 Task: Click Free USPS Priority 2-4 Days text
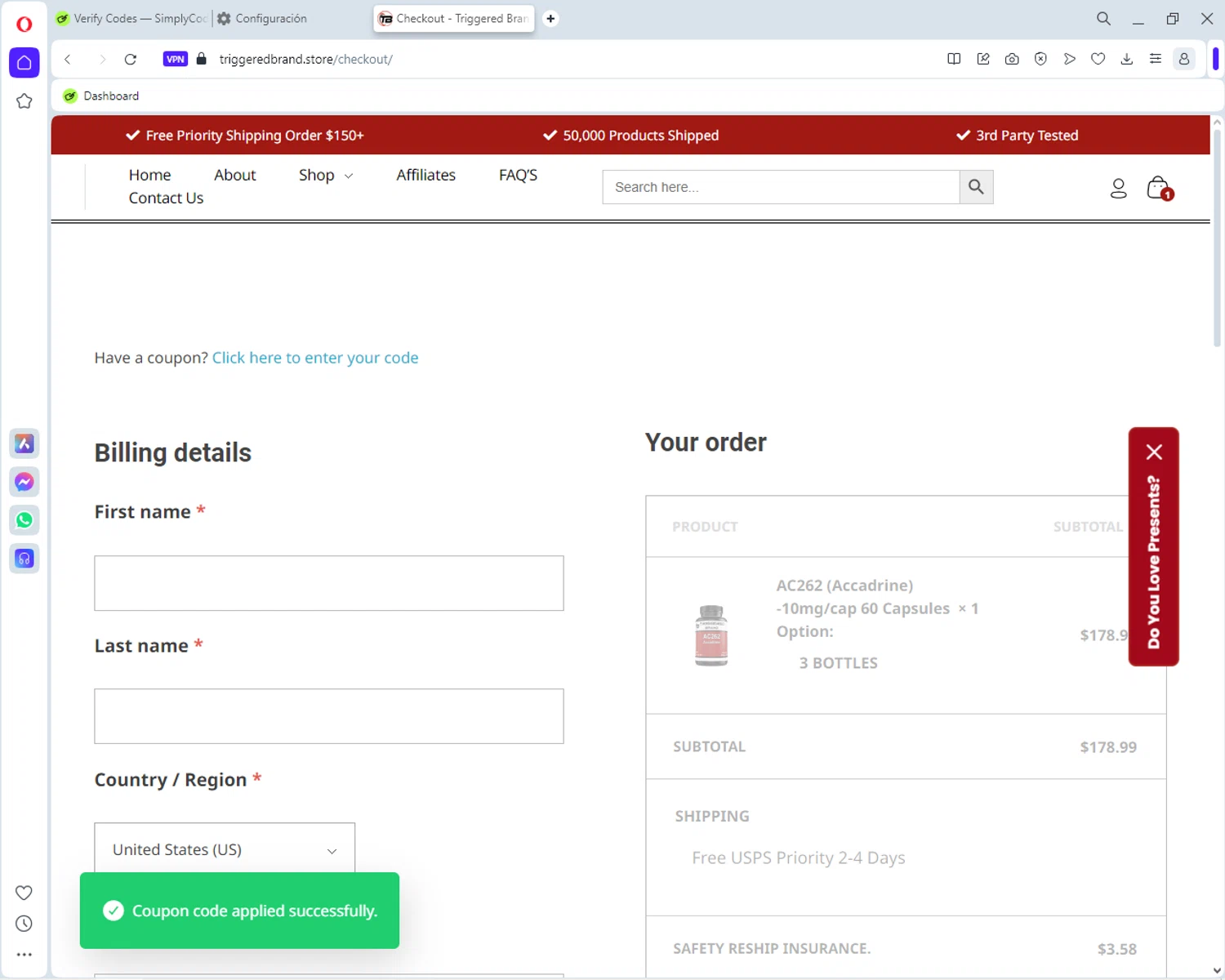pos(799,857)
